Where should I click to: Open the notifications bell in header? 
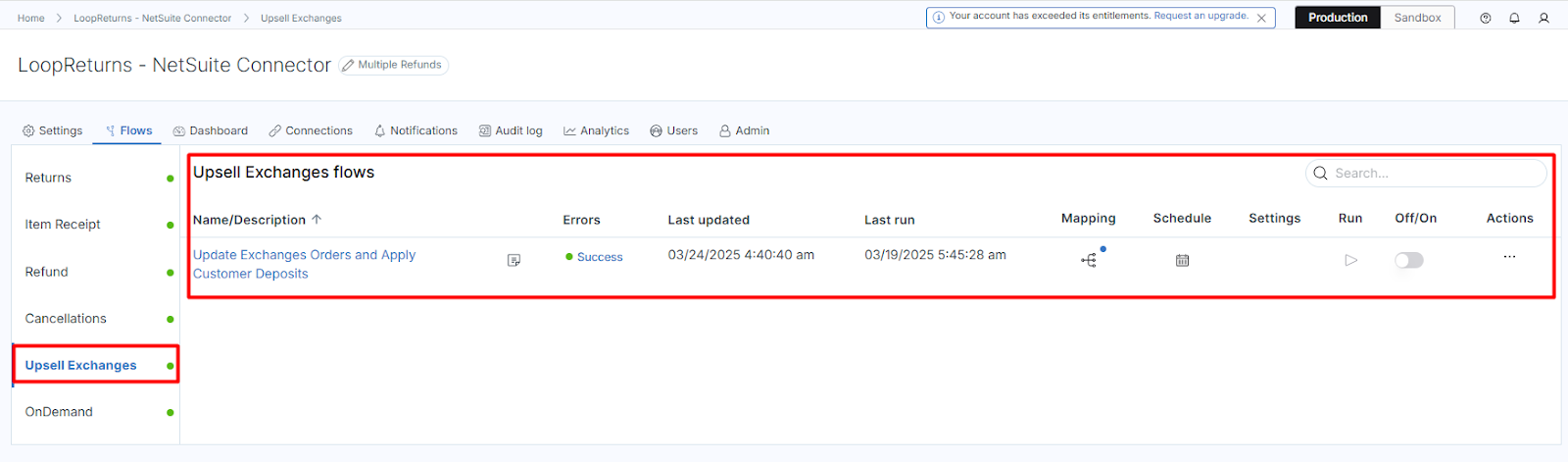pyautogui.click(x=1514, y=18)
